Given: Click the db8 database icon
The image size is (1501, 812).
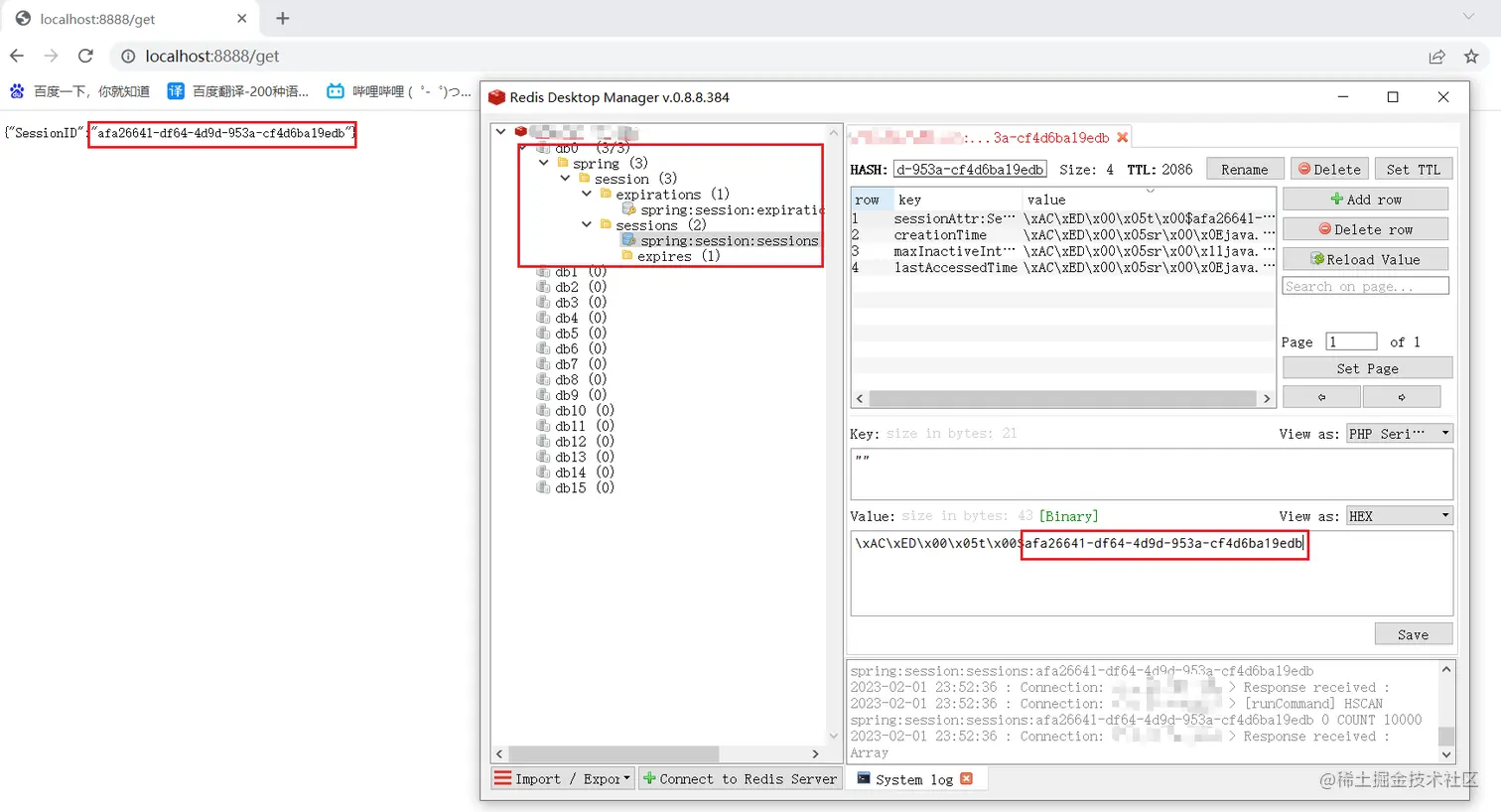Looking at the screenshot, I should point(543,379).
